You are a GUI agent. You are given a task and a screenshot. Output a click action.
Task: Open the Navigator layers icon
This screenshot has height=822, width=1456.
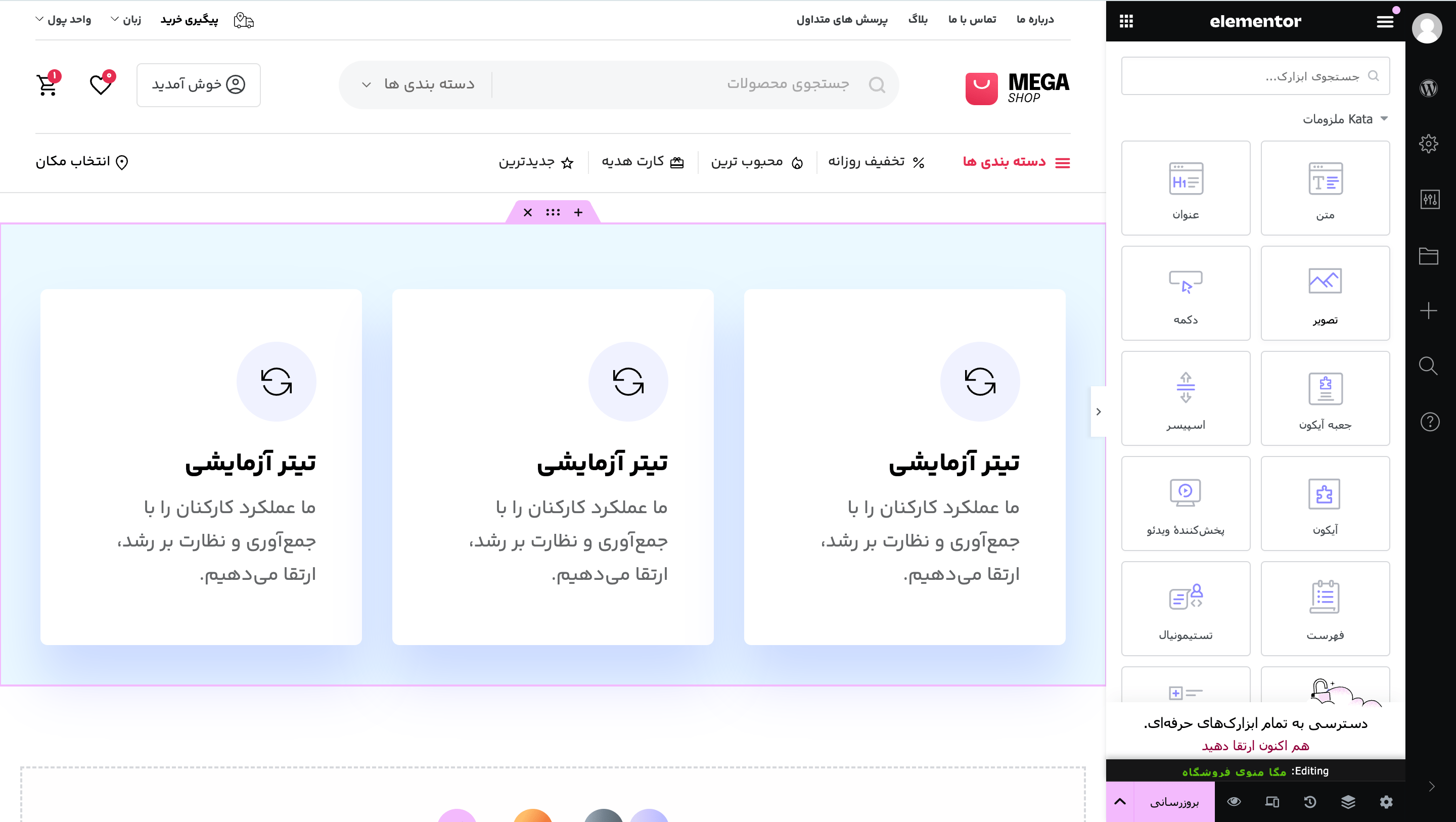pos(1348,802)
